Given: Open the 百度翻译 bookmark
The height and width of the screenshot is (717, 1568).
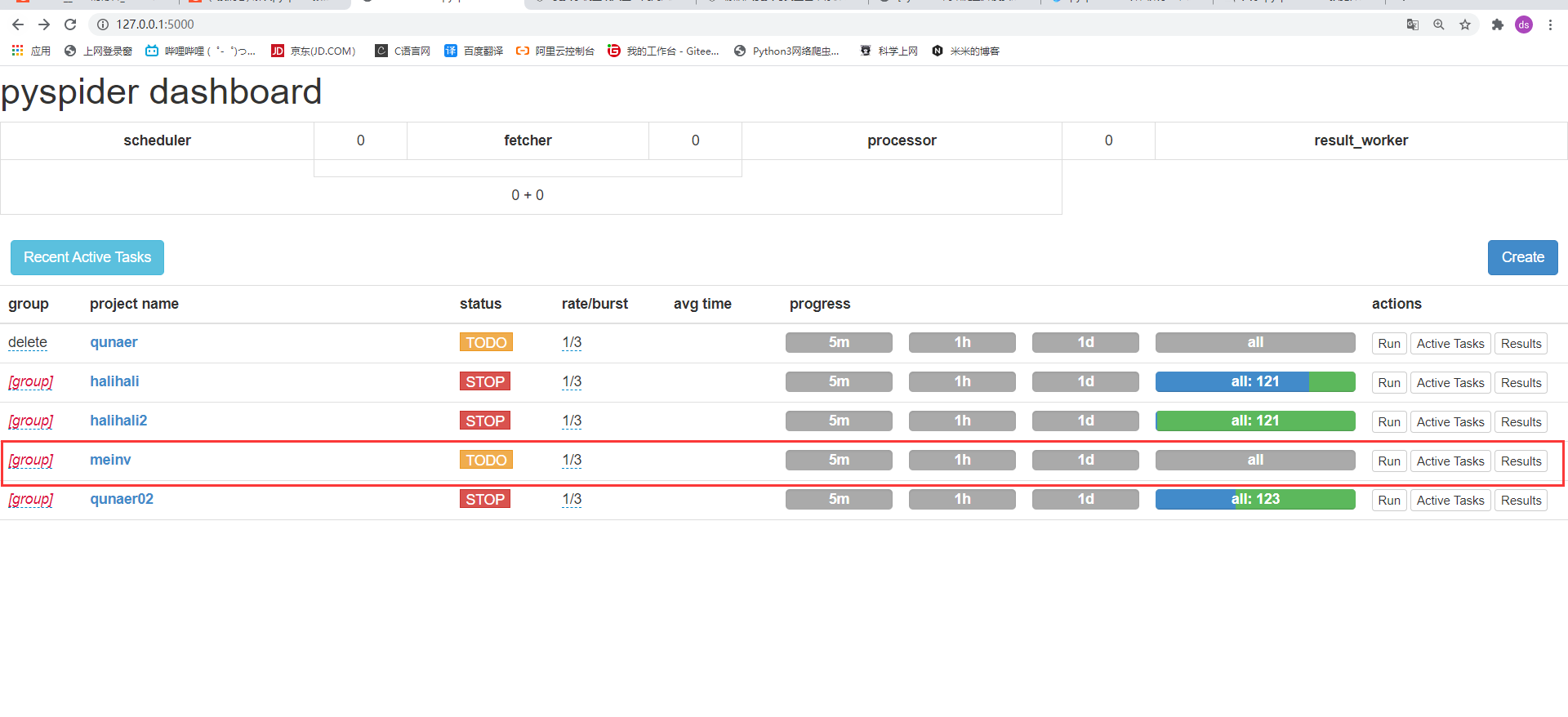Looking at the screenshot, I should [x=474, y=51].
